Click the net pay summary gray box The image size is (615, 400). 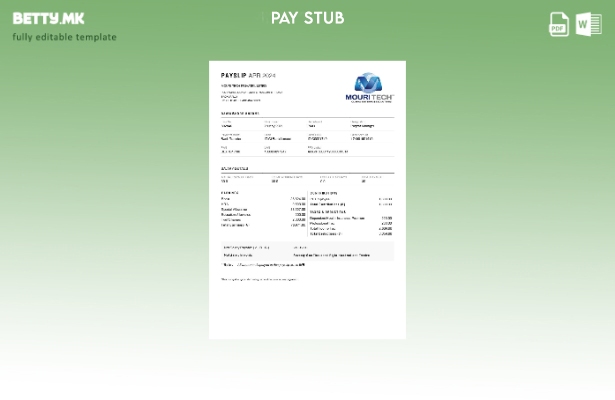click(x=307, y=251)
